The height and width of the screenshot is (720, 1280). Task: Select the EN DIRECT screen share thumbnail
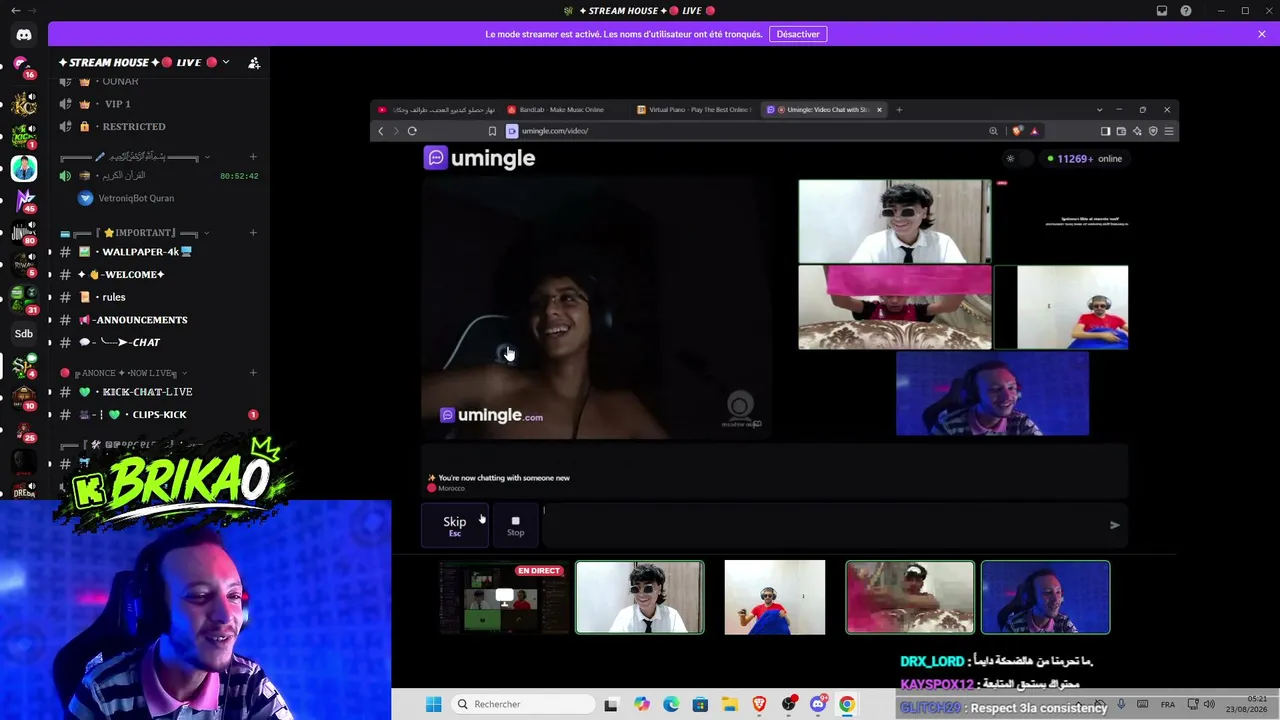pyautogui.click(x=504, y=597)
